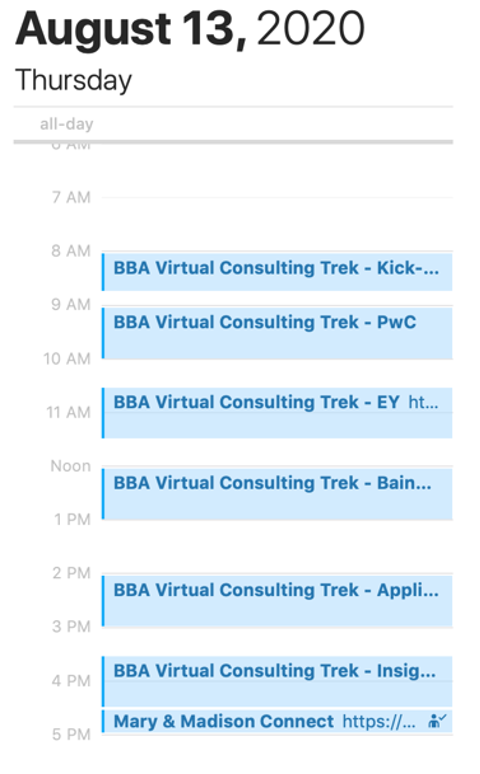The width and height of the screenshot is (480, 774).
Task: Click the empty 7 AM time slot
Action: [x=277, y=224]
